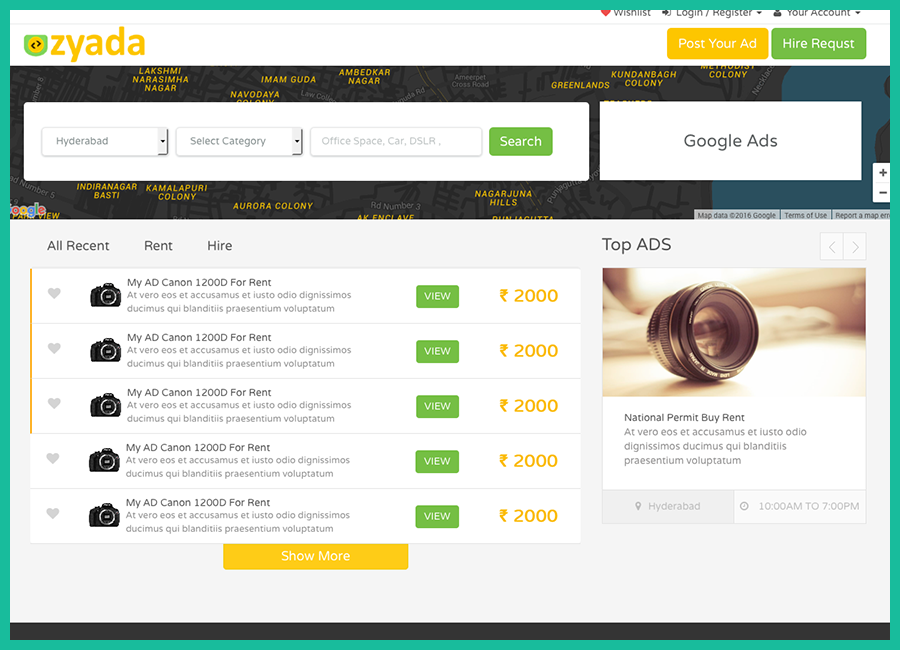This screenshot has height=650, width=900.
Task: Toggle wishlist heart on fifth ad listing
Action: tap(54, 514)
